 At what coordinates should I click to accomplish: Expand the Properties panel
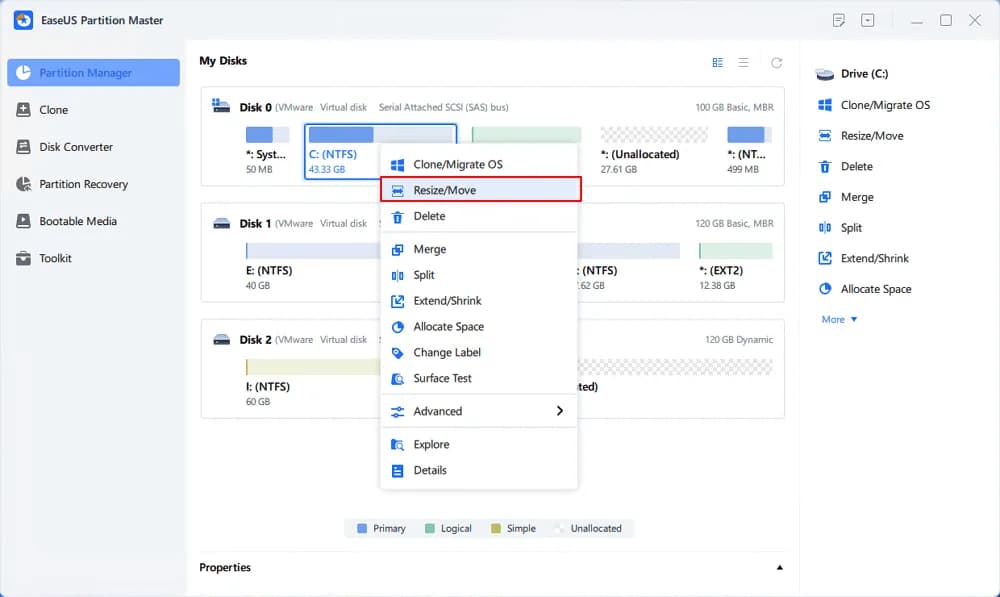pyautogui.click(x=779, y=568)
